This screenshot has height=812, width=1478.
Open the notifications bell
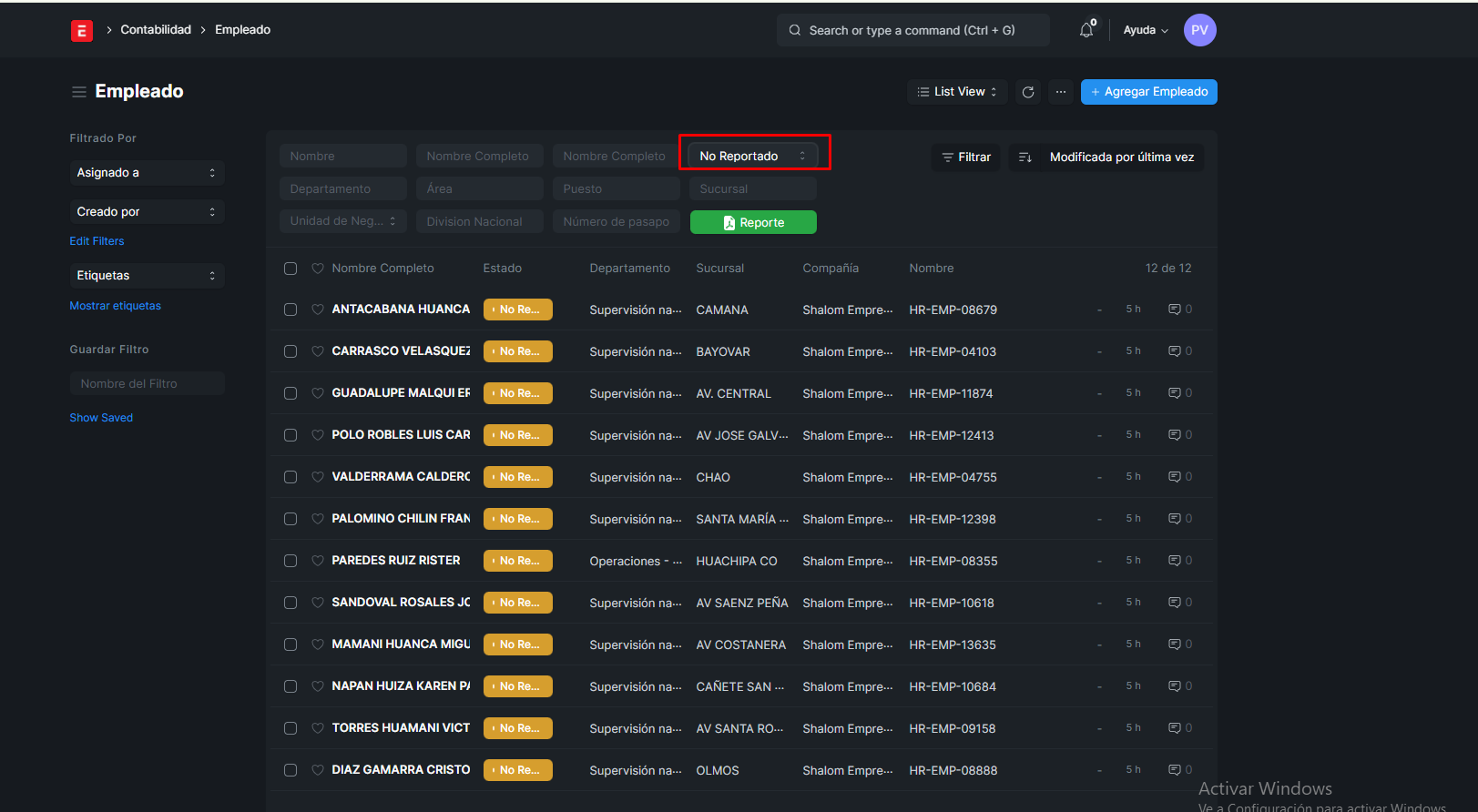pyautogui.click(x=1086, y=30)
